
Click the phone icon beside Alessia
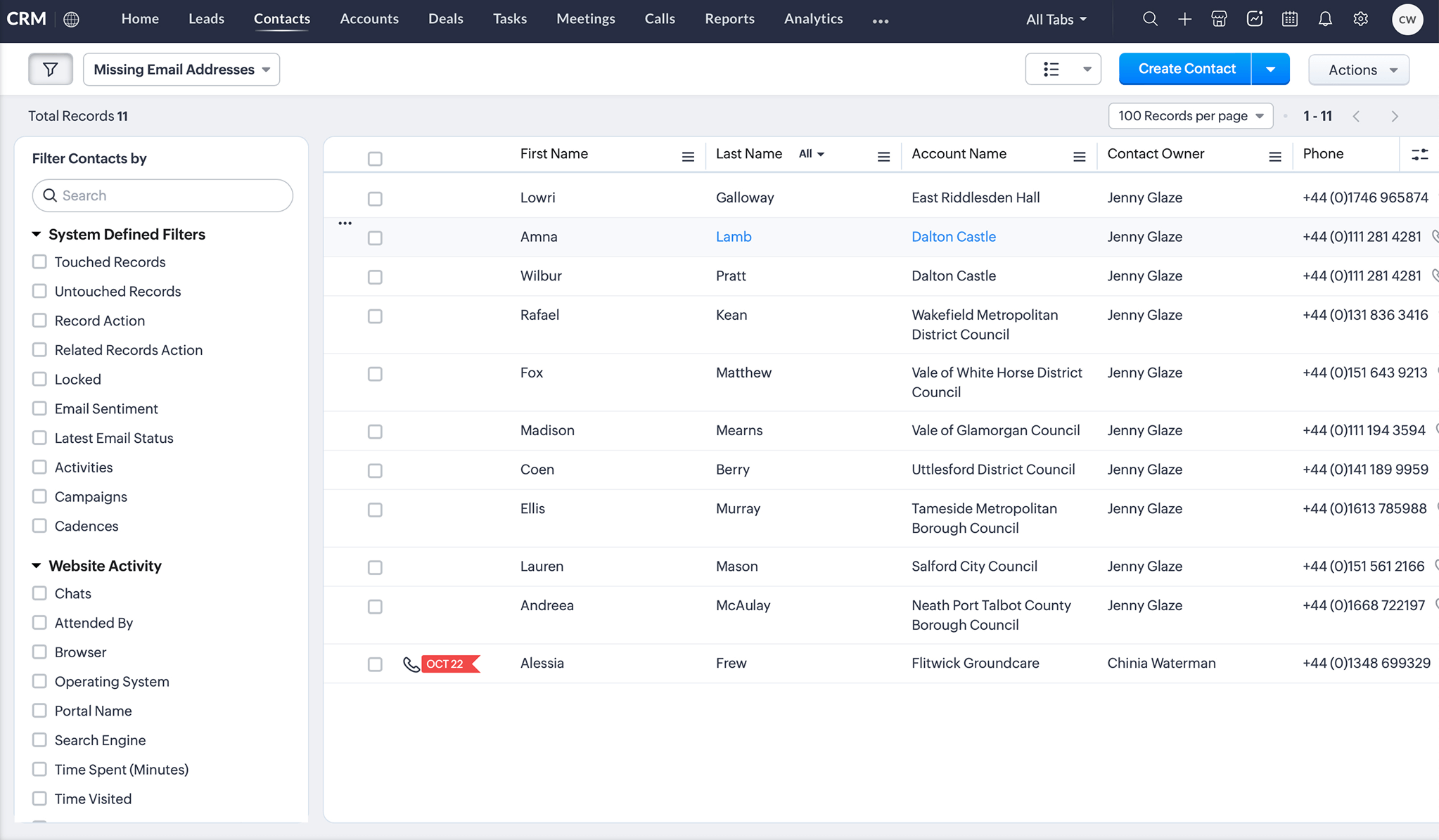[411, 664]
